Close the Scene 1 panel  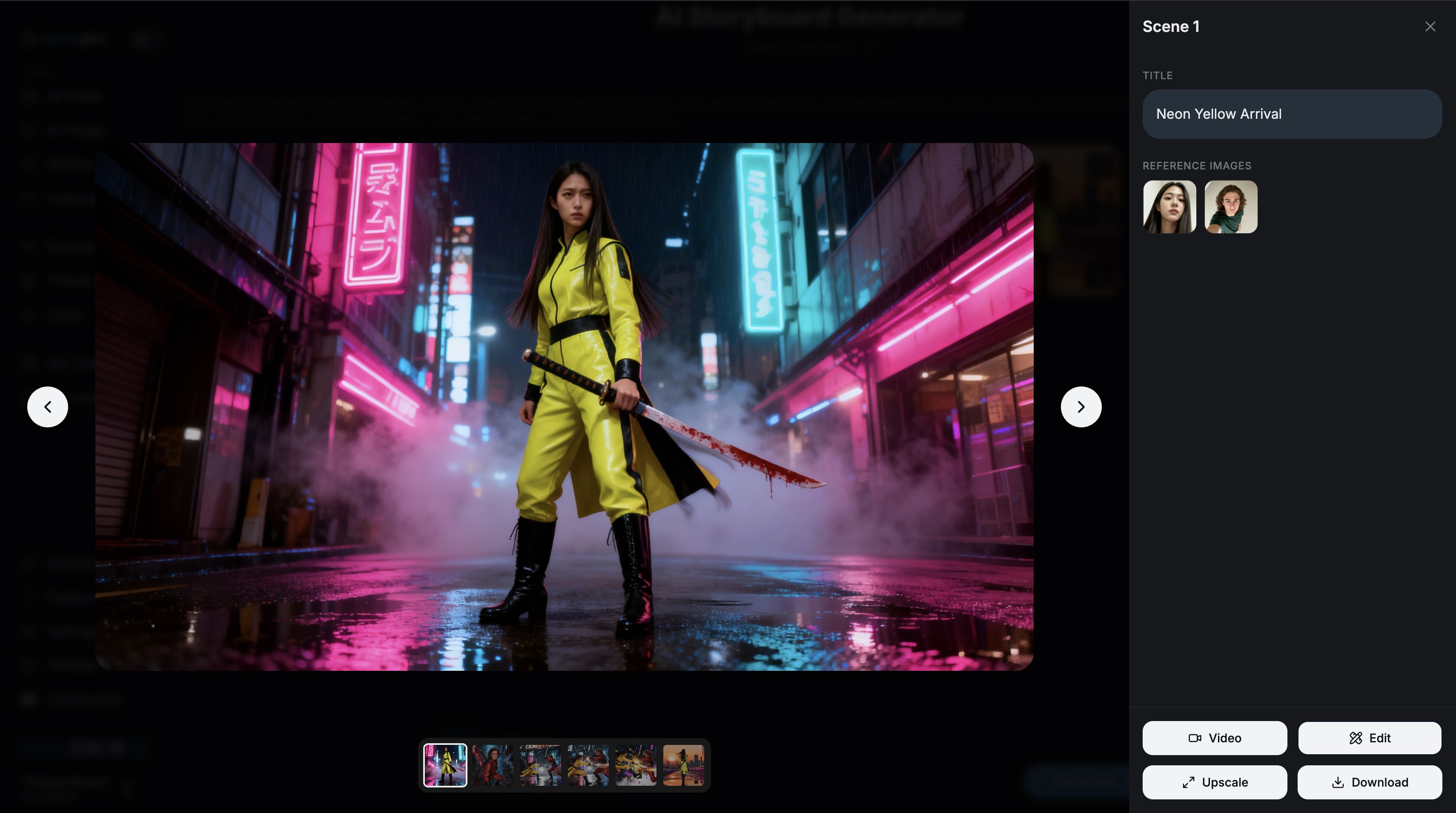1430,26
